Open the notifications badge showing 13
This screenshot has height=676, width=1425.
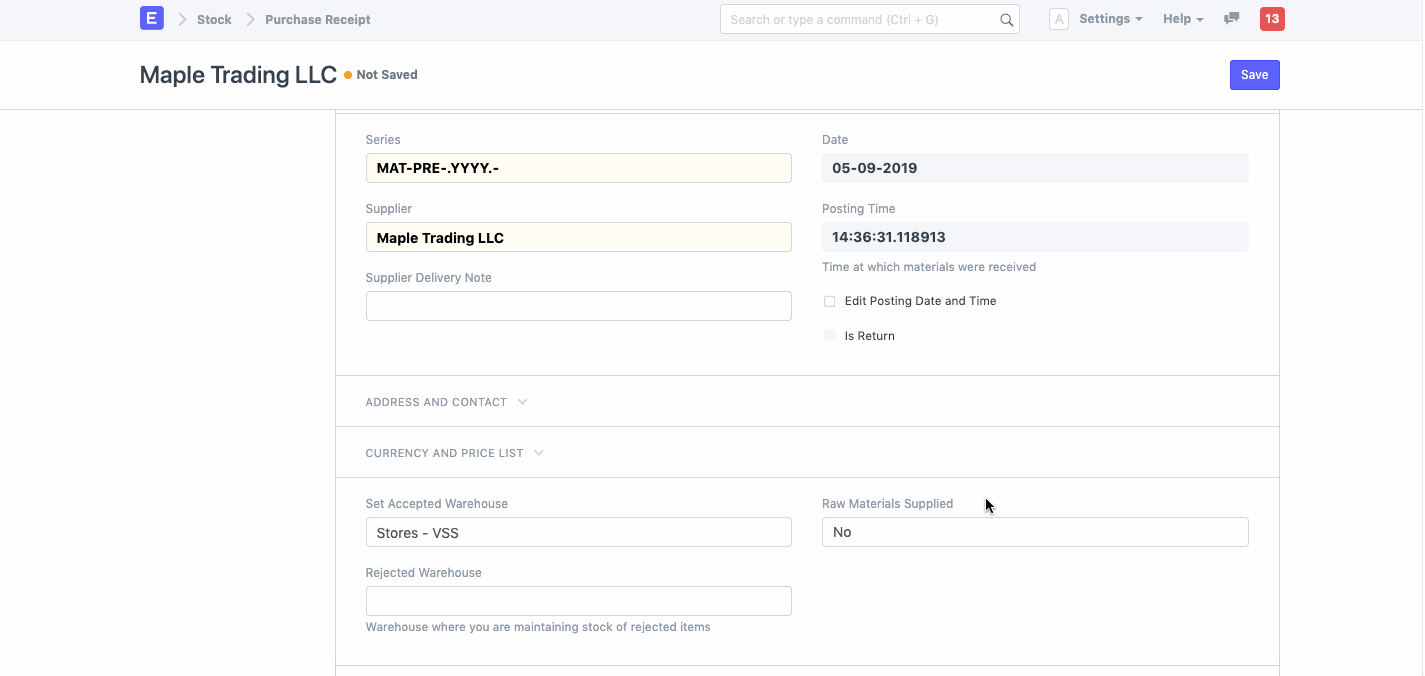(1272, 19)
